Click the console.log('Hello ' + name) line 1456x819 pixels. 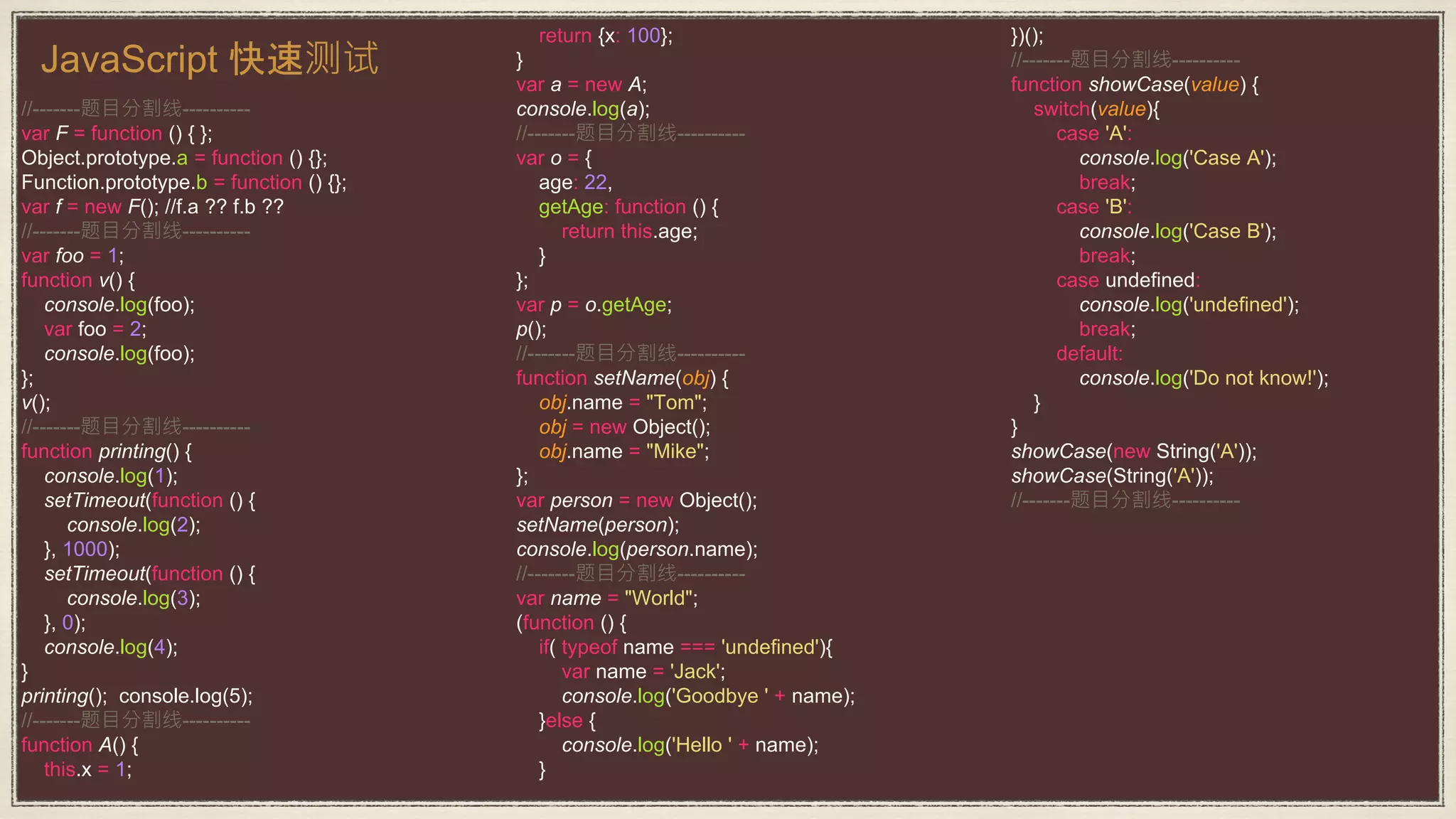click(690, 745)
